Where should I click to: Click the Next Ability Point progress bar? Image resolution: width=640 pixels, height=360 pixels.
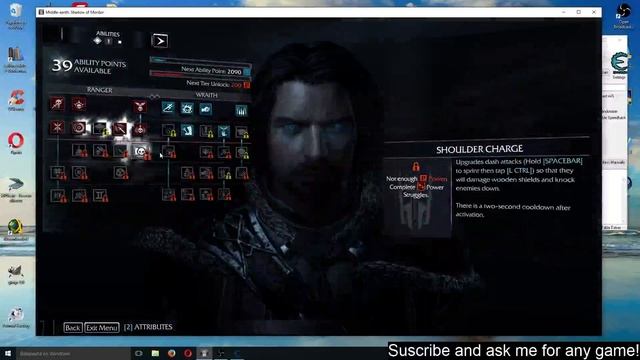tap(200, 61)
